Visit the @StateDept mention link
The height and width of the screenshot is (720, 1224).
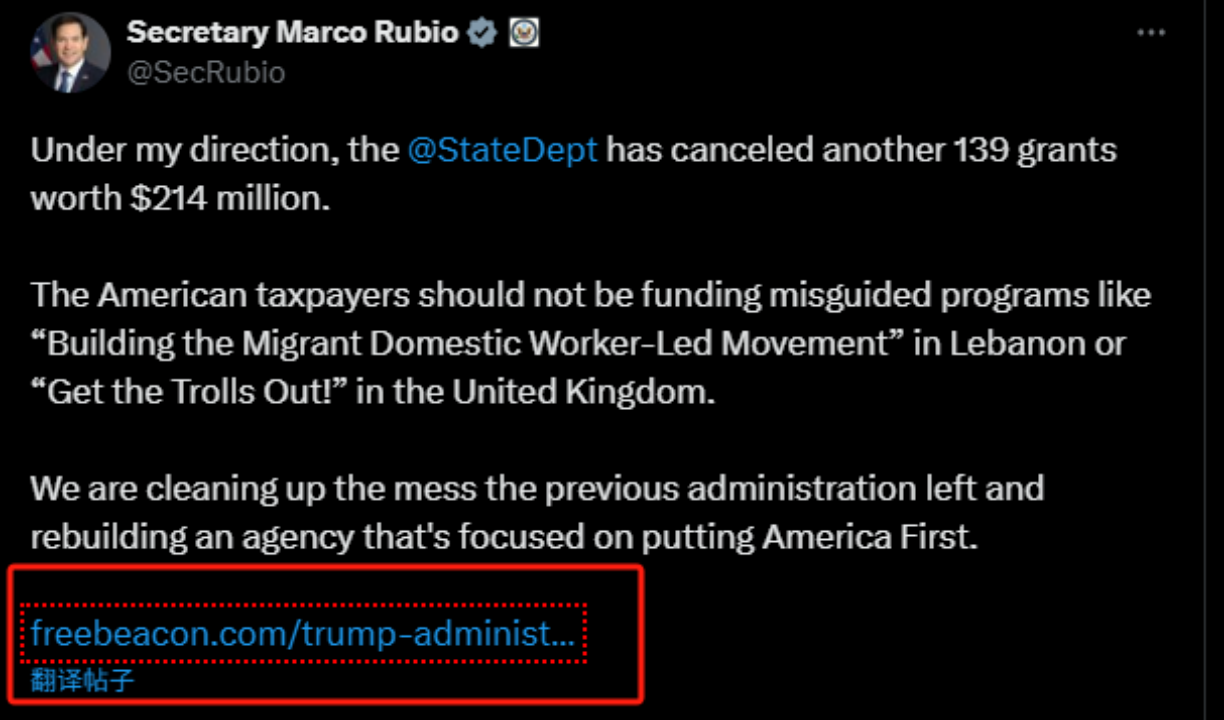click(502, 151)
